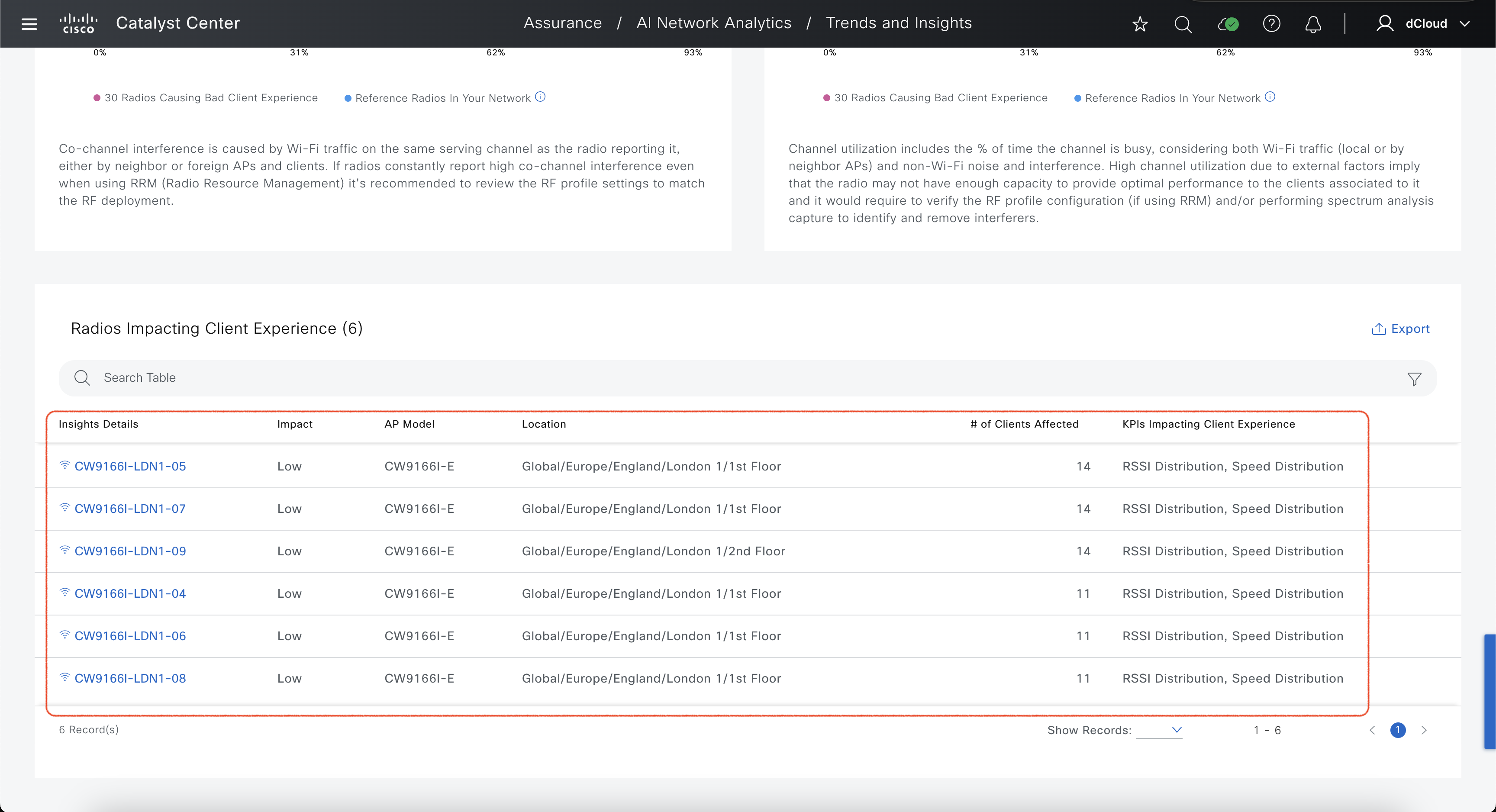Sort by Location column header
1496x812 pixels.
pos(544,424)
